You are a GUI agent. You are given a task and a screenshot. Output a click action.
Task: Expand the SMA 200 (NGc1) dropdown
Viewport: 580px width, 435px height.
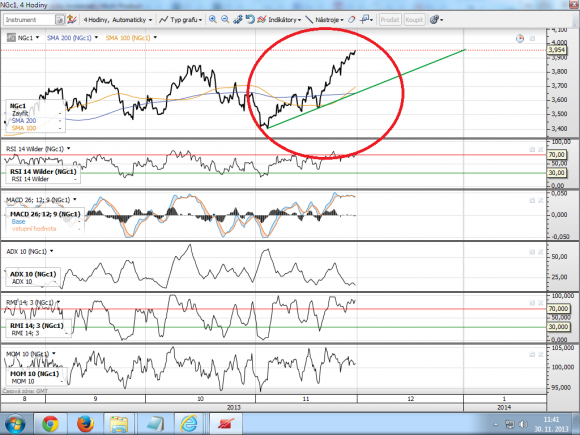(x=72, y=38)
